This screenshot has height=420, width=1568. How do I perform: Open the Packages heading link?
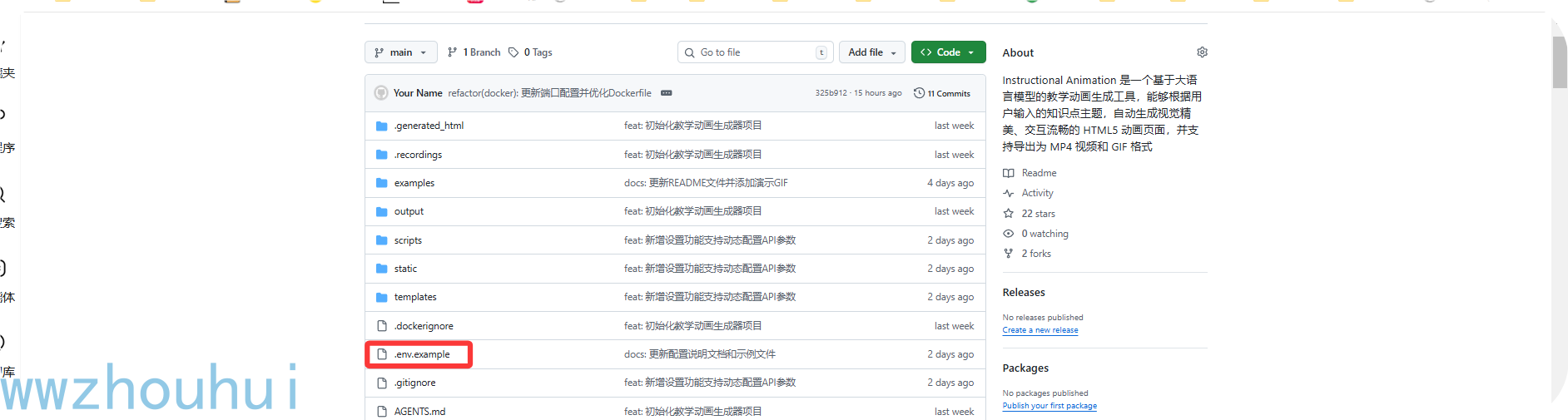click(1025, 368)
